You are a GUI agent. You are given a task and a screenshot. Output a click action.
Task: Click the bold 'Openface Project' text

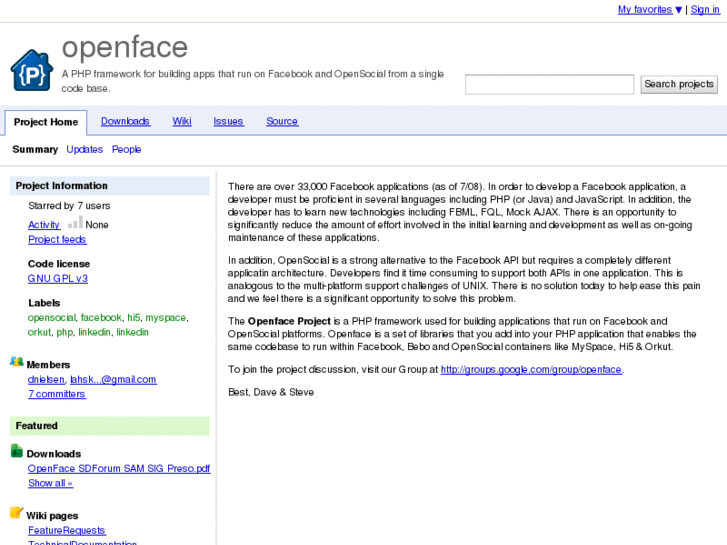tap(289, 321)
